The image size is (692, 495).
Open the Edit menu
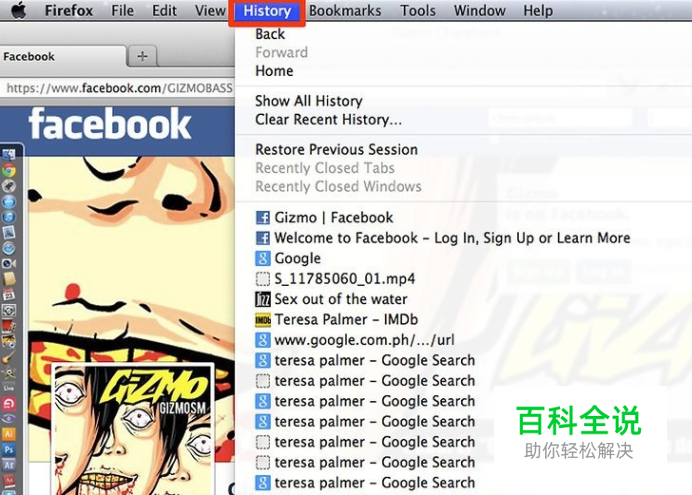pos(164,10)
